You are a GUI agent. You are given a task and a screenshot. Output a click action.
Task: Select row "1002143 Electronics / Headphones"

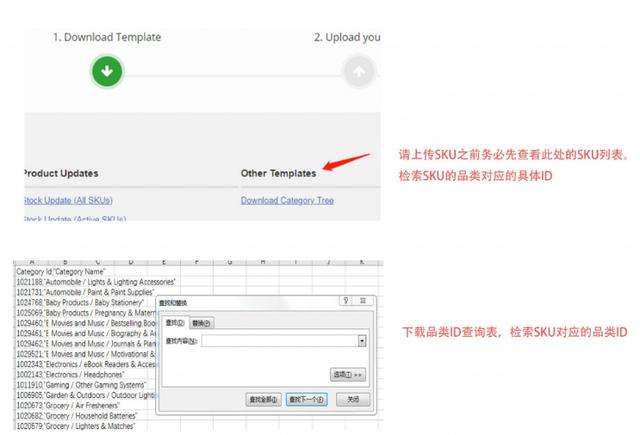tap(70, 375)
